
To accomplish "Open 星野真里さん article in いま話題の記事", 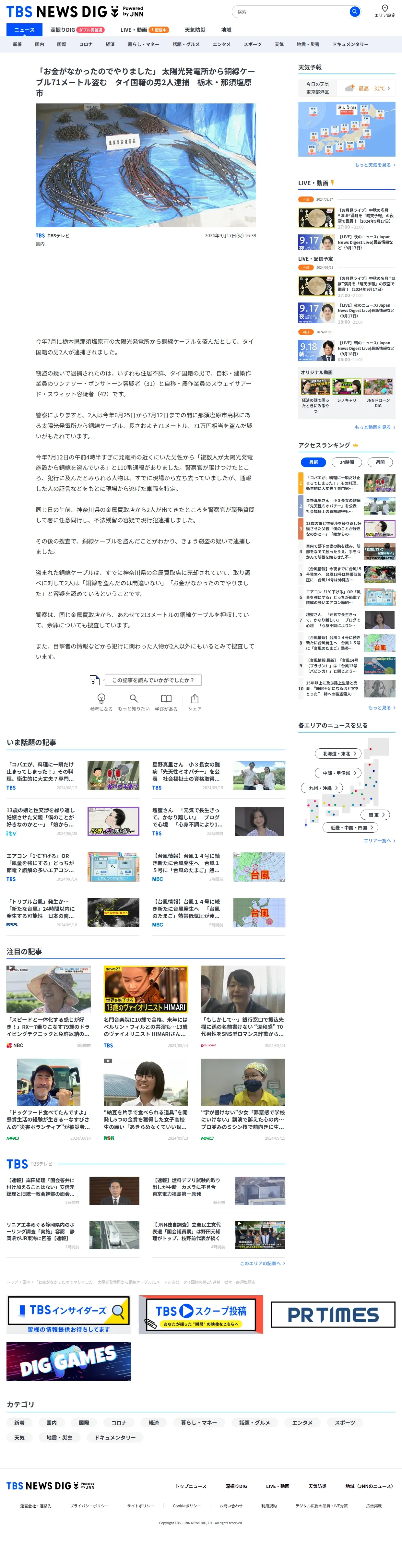I will (218, 775).
